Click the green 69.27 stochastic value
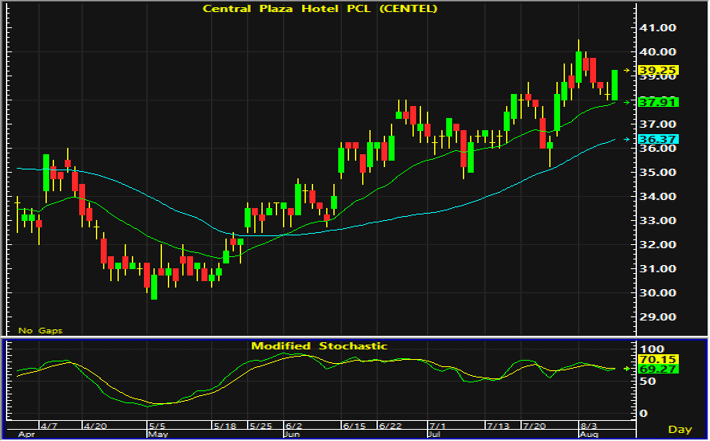Viewport: 710px width, 441px height. tap(658, 369)
